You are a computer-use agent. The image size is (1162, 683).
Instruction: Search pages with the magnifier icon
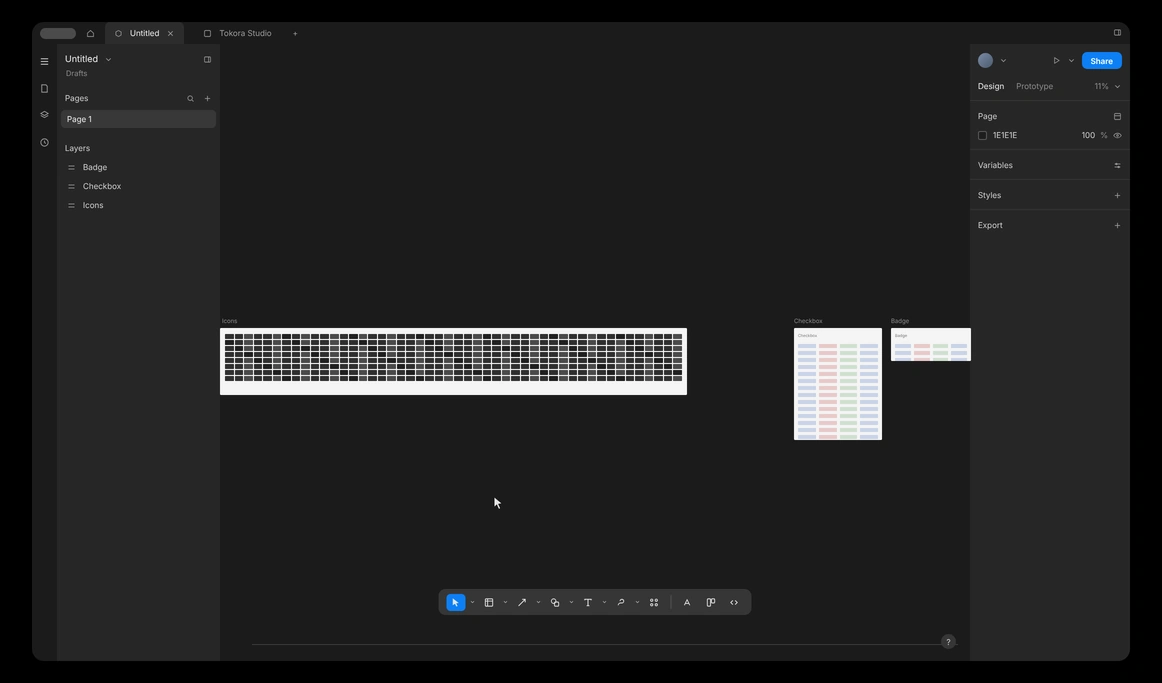point(190,99)
